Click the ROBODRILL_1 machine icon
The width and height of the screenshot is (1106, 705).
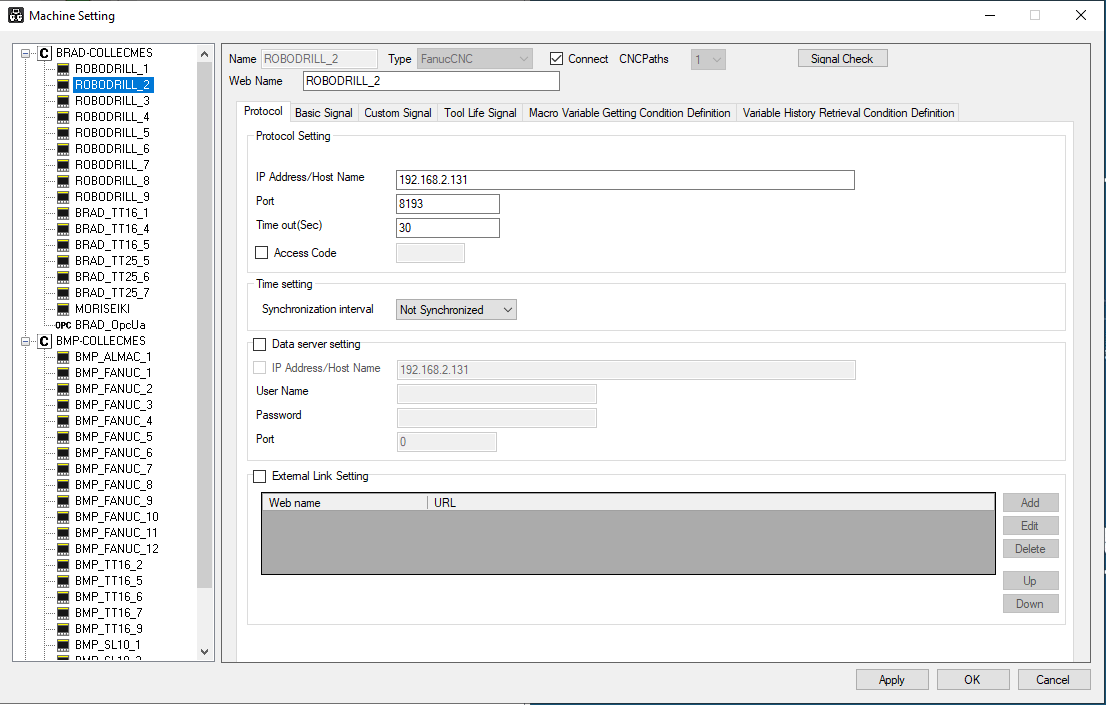(x=63, y=69)
